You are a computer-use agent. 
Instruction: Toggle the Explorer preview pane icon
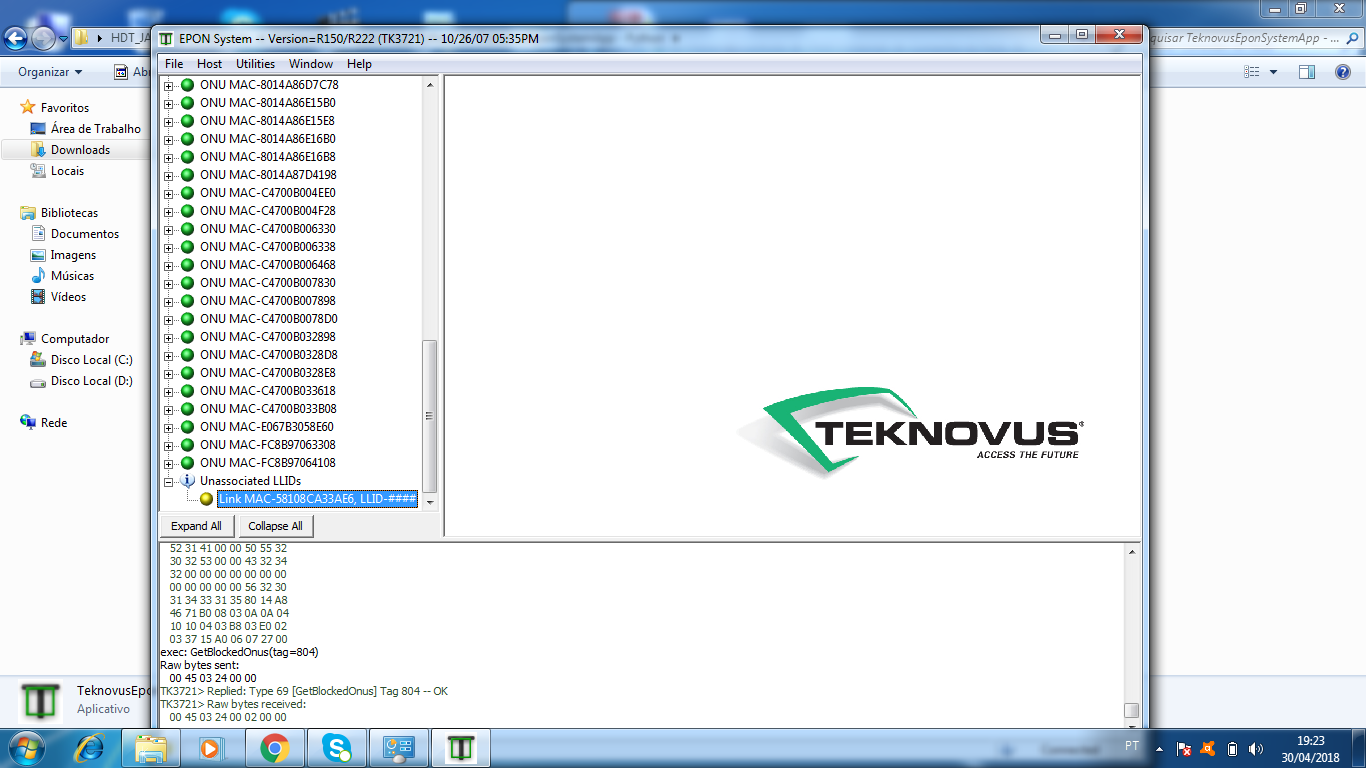1306,72
